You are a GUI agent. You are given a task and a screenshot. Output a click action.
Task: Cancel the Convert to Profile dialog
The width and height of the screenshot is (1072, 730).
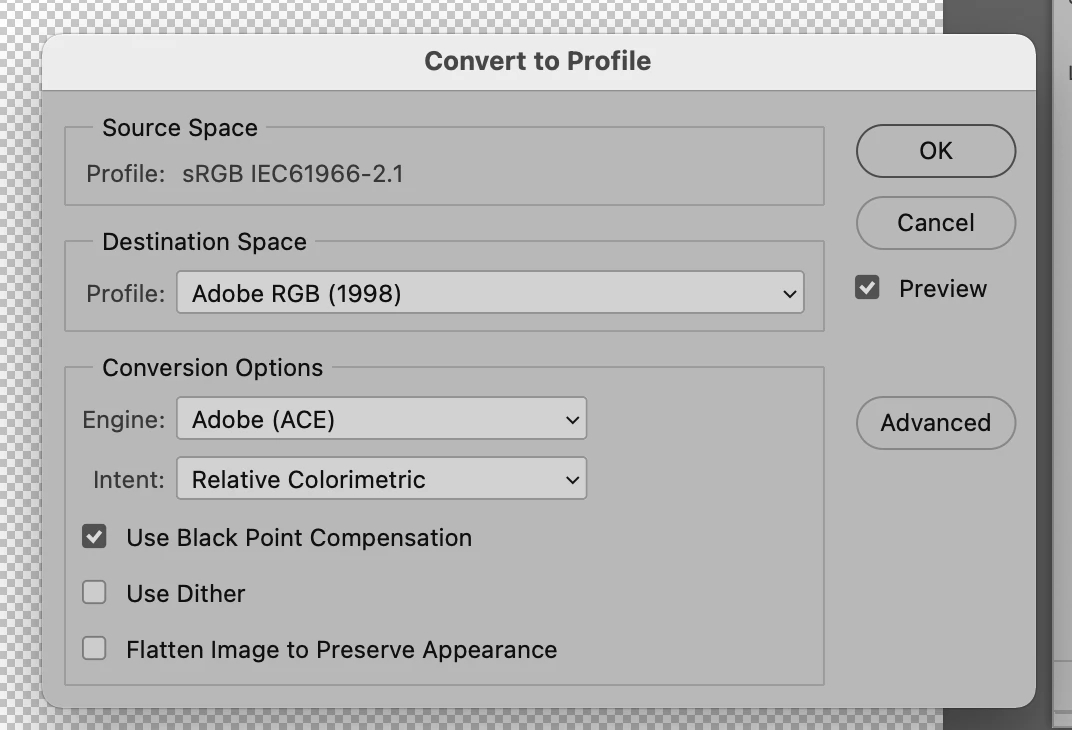935,223
